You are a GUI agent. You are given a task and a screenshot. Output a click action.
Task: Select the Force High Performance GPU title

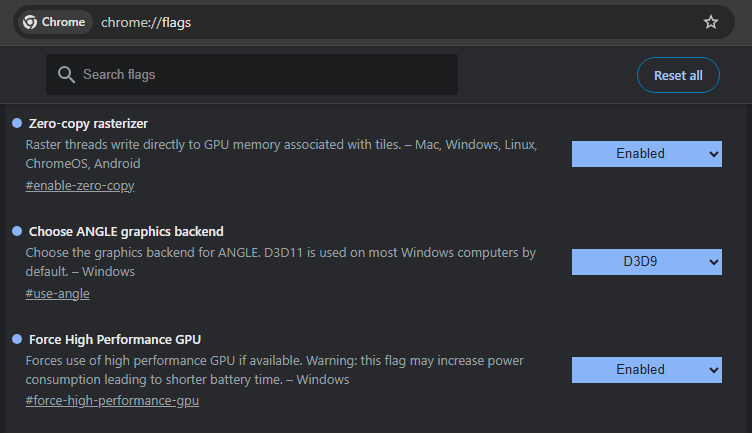coord(115,339)
